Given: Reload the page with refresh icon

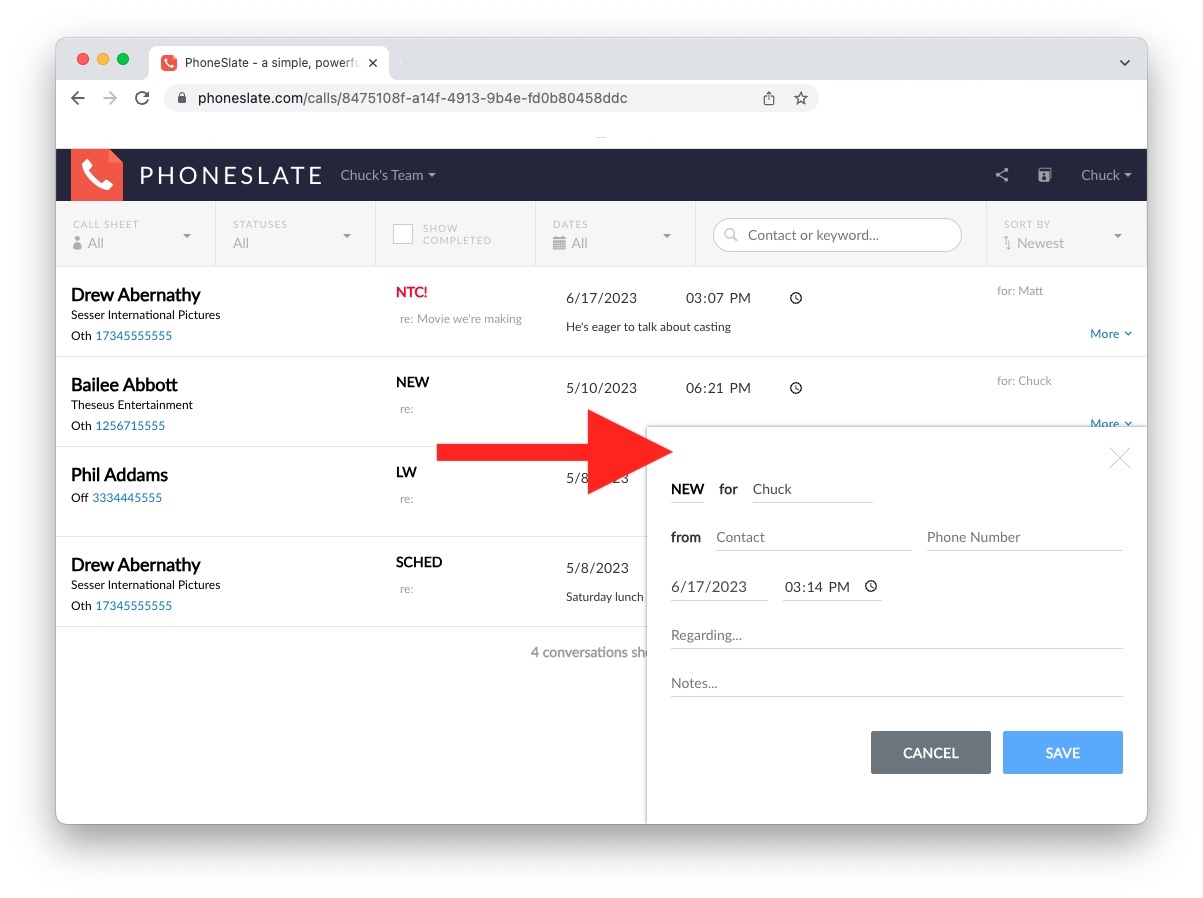Looking at the screenshot, I should 142,98.
